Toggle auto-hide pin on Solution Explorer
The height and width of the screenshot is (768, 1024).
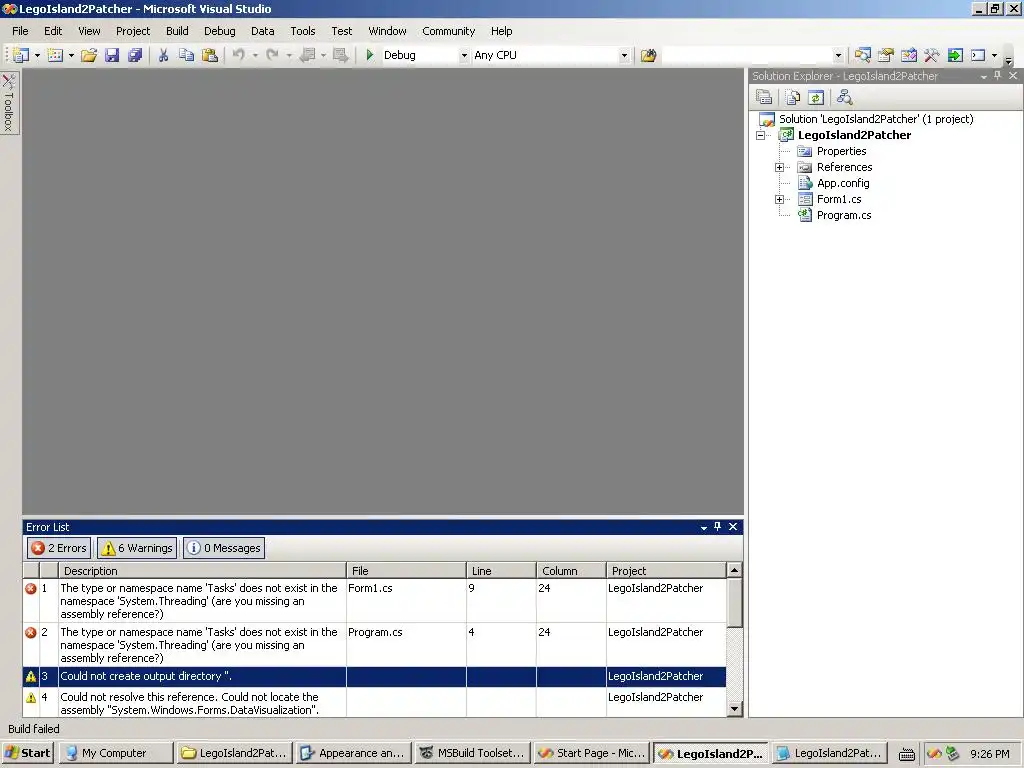pos(997,76)
